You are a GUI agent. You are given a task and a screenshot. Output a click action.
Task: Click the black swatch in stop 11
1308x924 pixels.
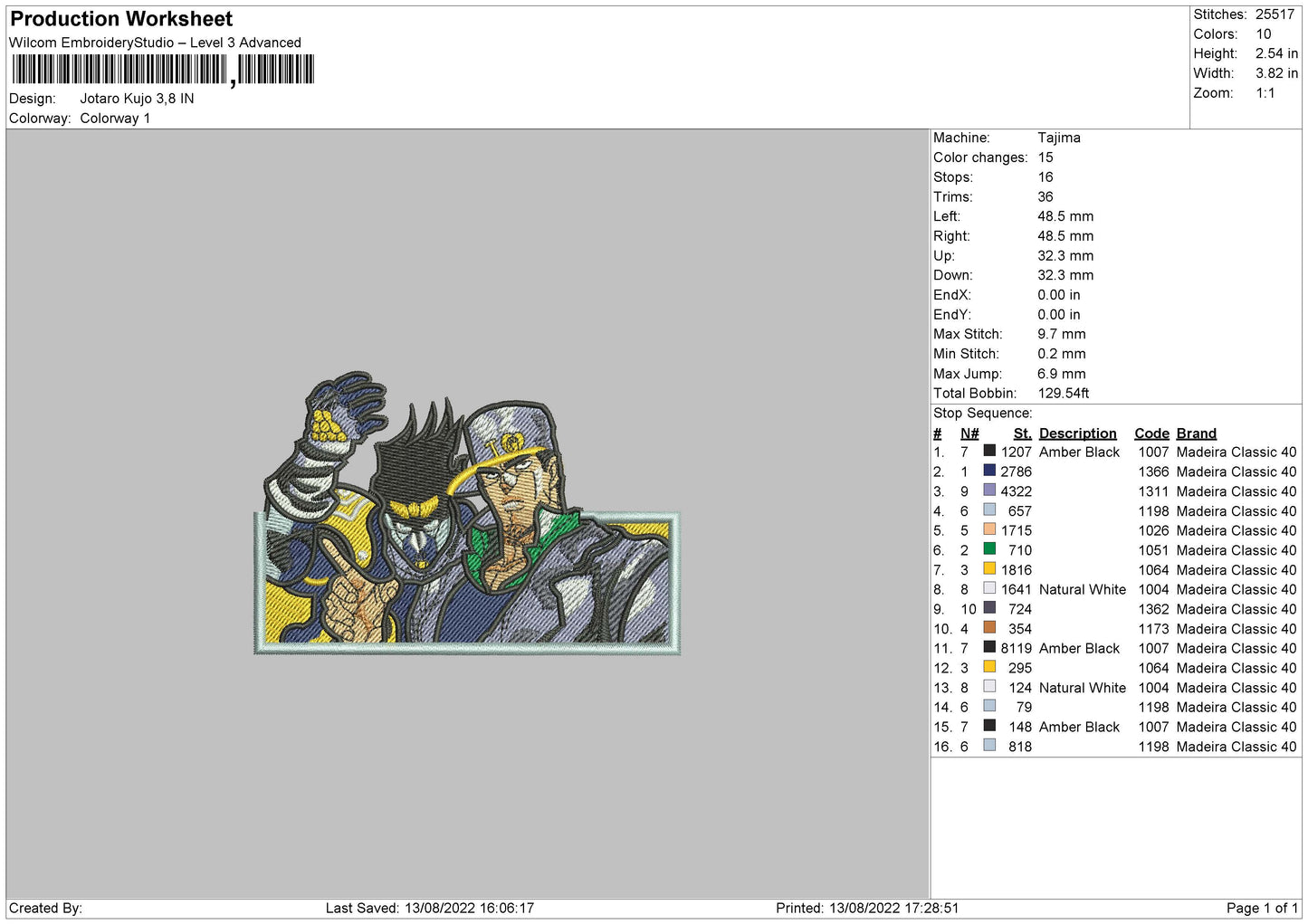989,647
